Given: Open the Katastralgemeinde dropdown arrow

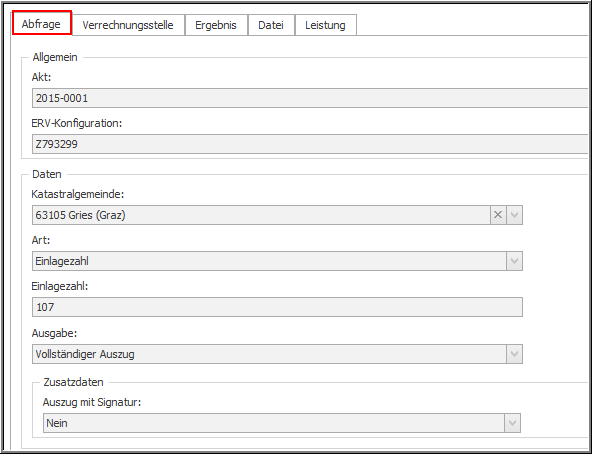Looking at the screenshot, I should (514, 215).
